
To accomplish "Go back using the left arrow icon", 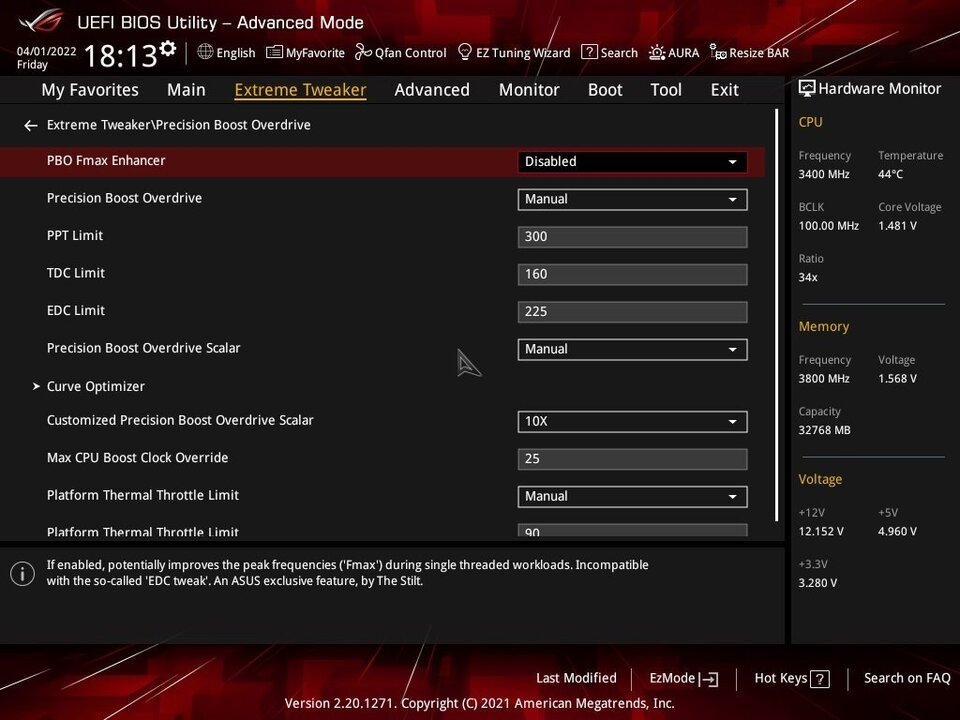I will coord(30,125).
